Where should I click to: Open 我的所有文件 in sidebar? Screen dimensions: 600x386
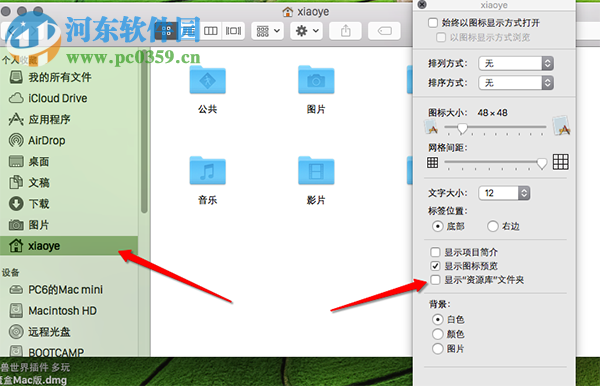click(69, 77)
